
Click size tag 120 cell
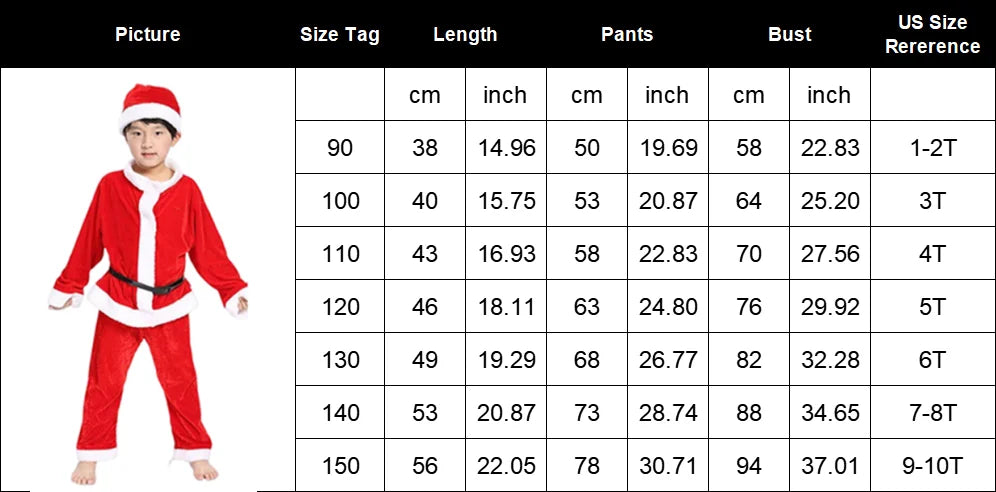tap(340, 307)
